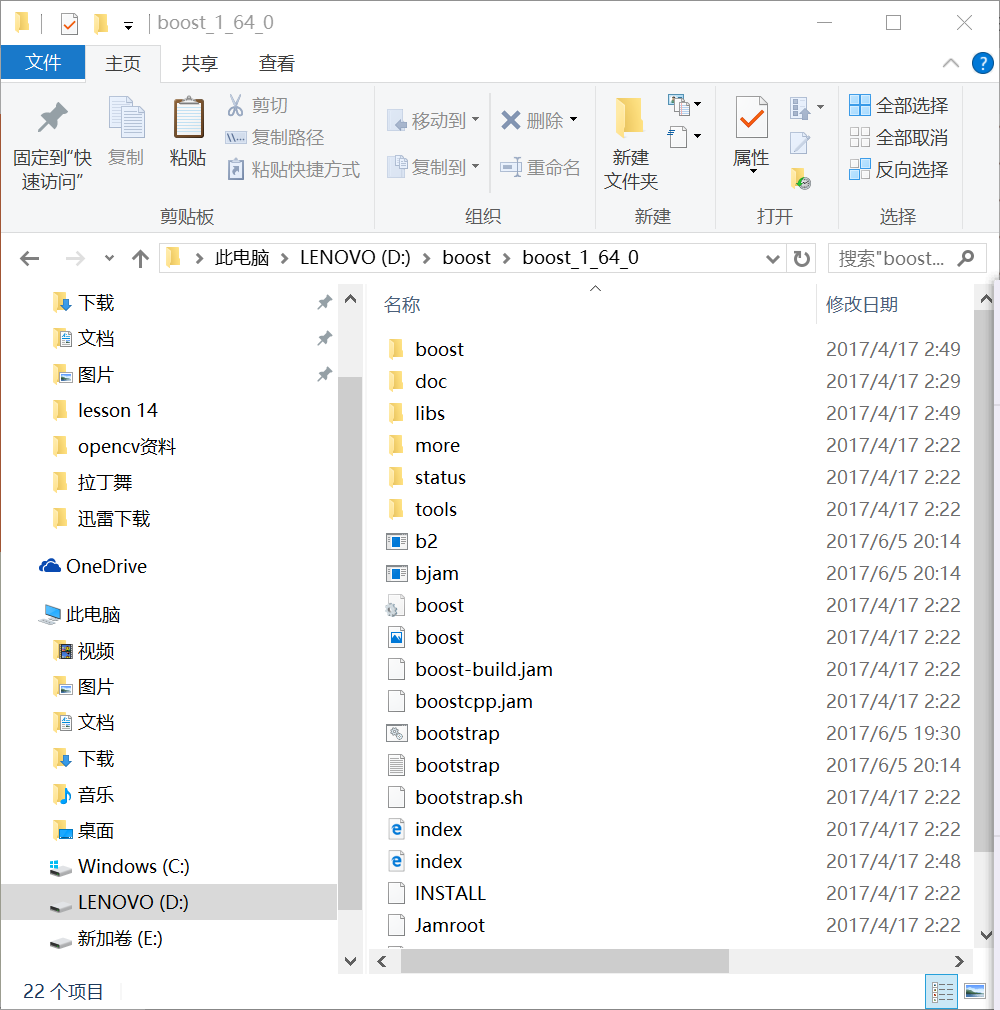Select OneDrive in navigation pane
This screenshot has height=1010, width=1000.
click(93, 566)
